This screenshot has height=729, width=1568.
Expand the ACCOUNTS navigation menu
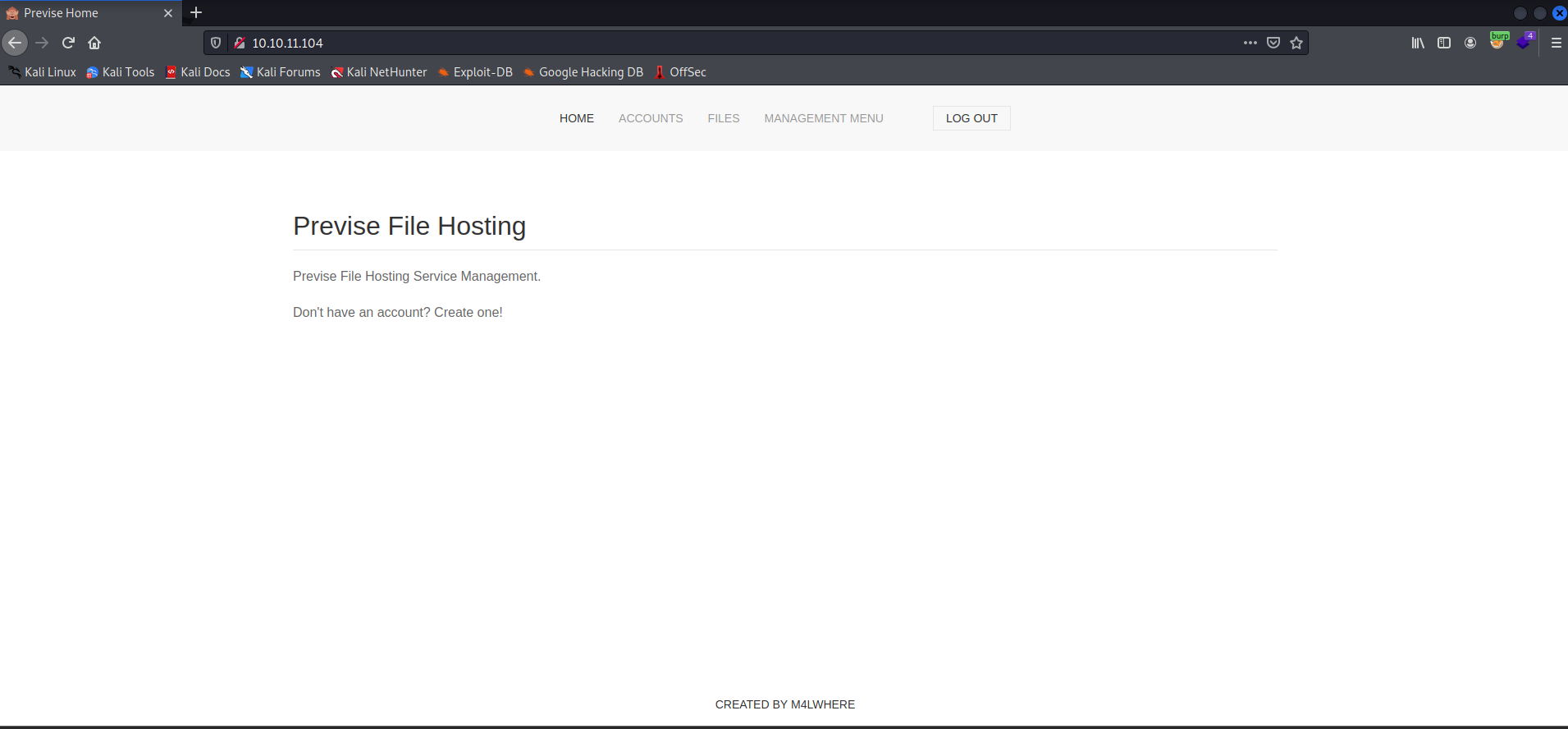point(650,118)
